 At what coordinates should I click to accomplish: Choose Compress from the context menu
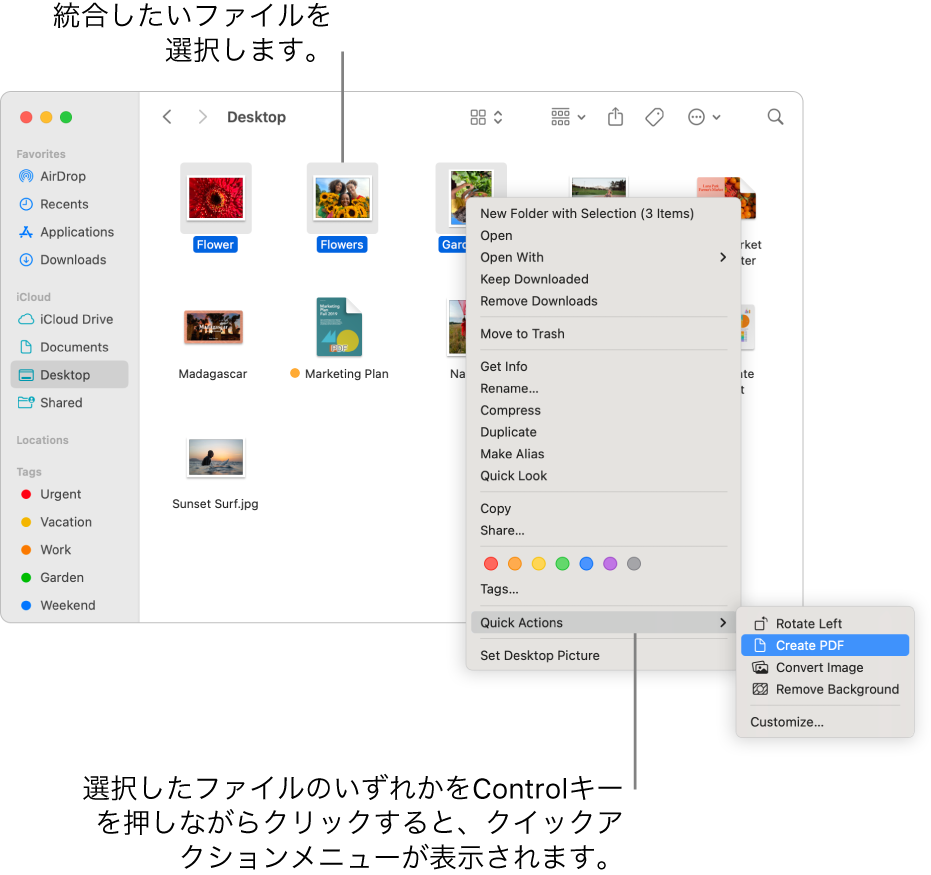603,410
